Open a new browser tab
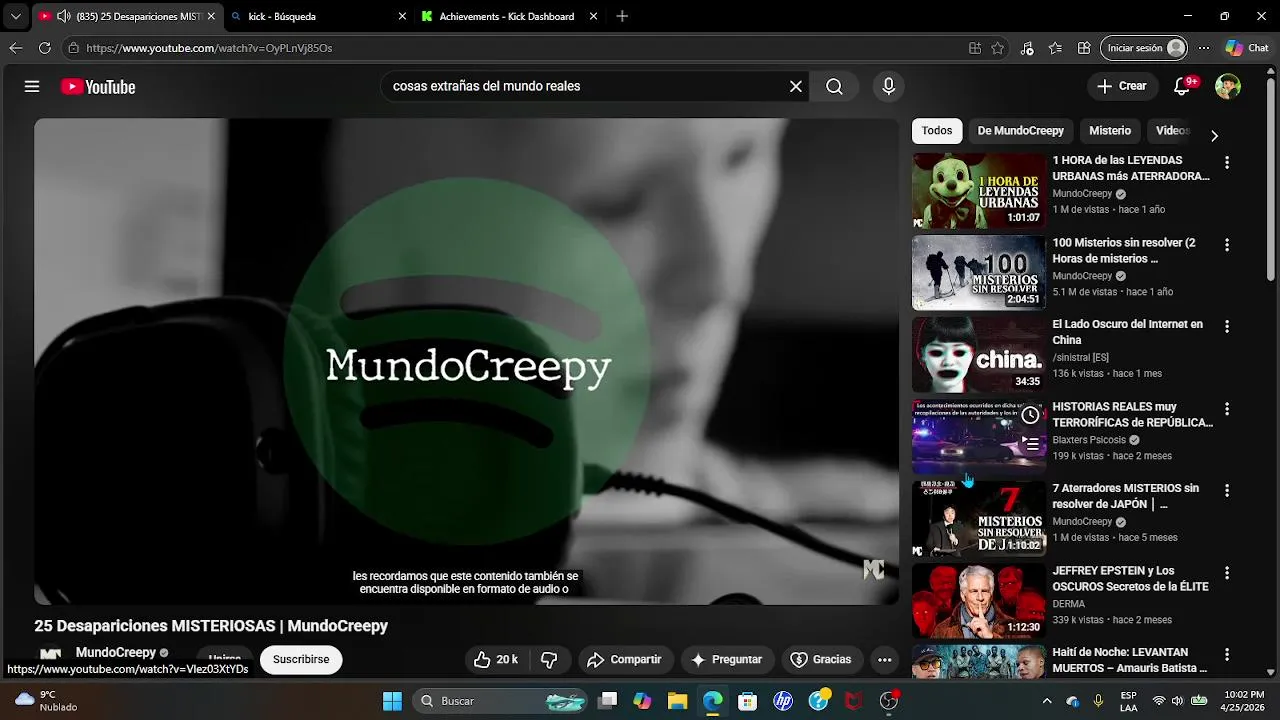 click(x=622, y=16)
